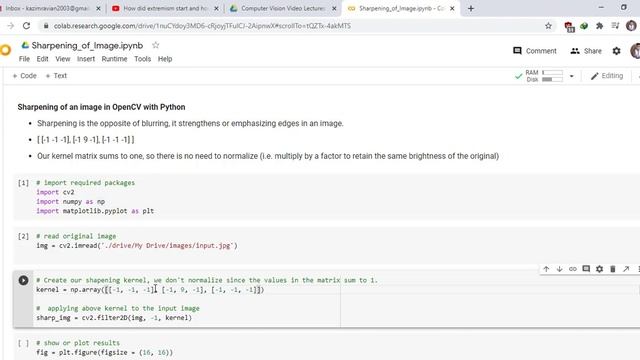Screen dimensions: 640x360
Task: Open notebook settings gear near Share
Action: 616,51
